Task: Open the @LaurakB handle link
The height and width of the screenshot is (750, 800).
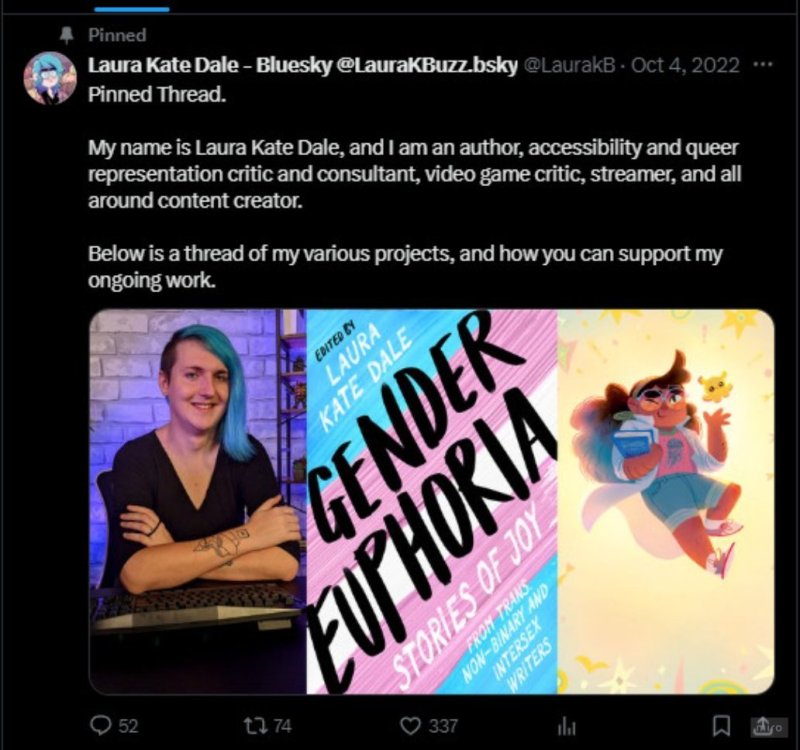Action: point(569,65)
